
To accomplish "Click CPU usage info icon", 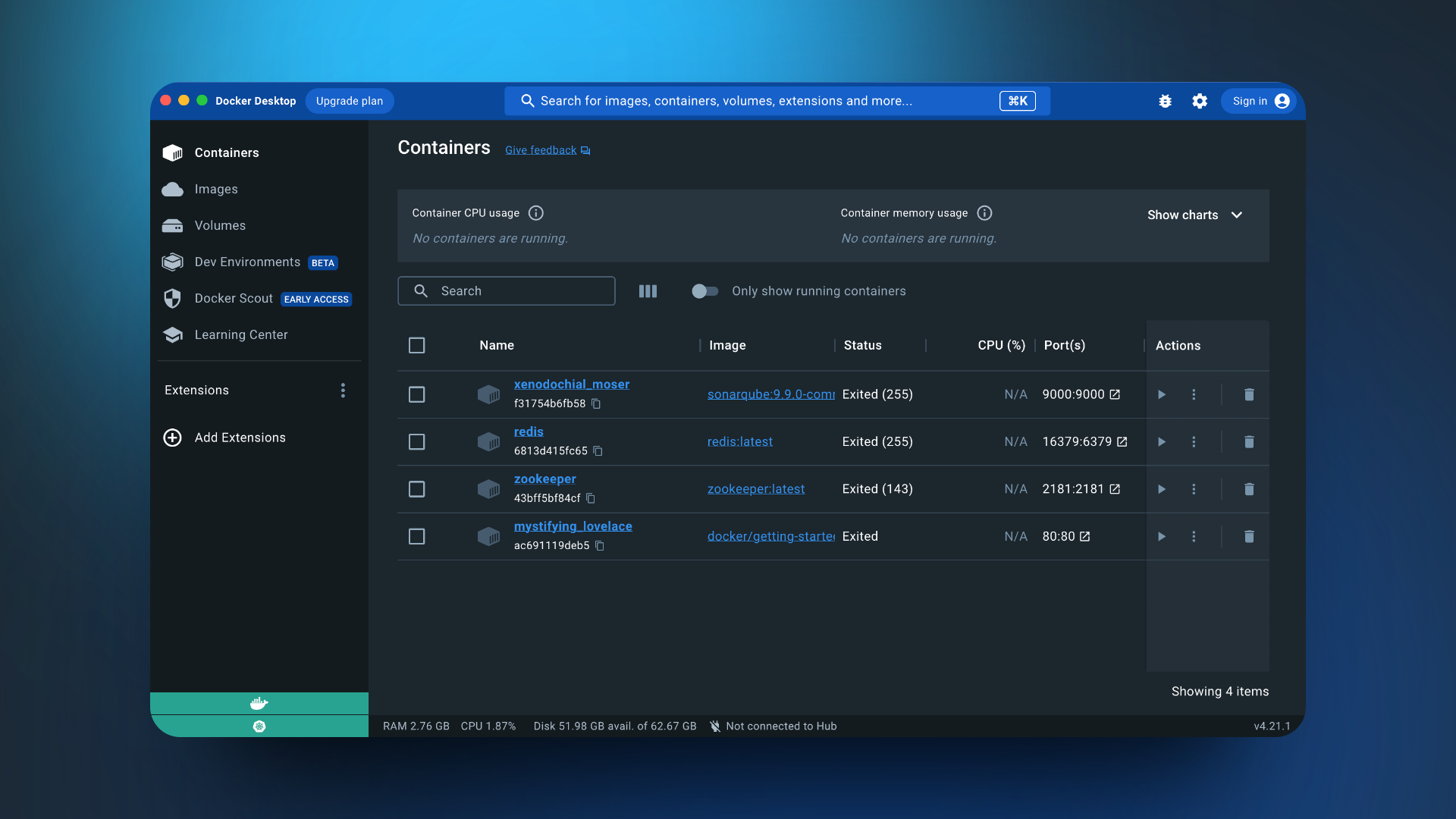I will pos(536,213).
